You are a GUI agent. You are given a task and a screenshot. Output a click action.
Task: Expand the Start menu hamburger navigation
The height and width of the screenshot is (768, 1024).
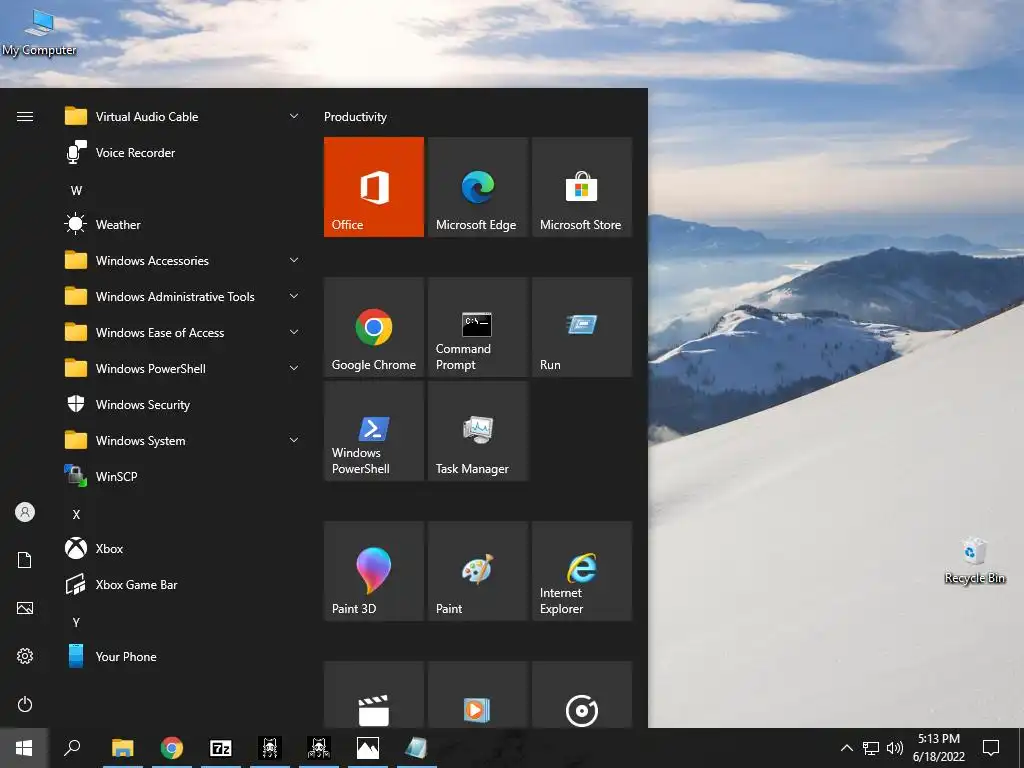(25, 117)
